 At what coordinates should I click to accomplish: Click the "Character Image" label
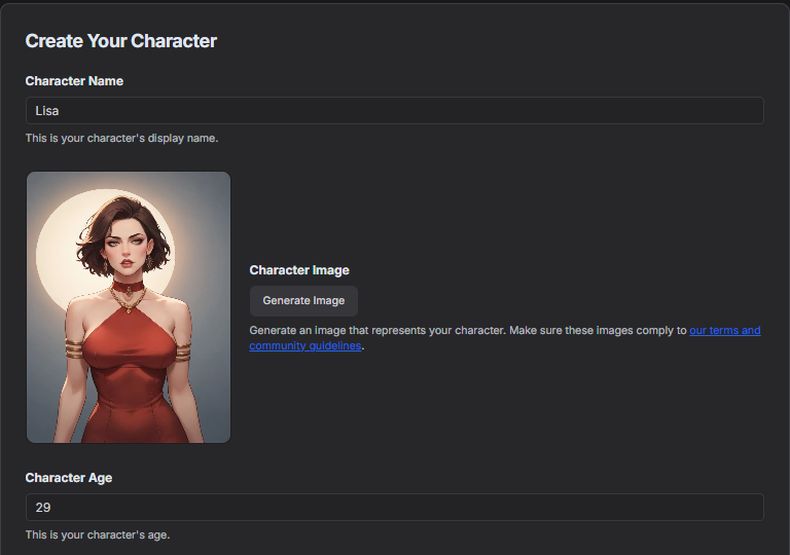point(299,270)
